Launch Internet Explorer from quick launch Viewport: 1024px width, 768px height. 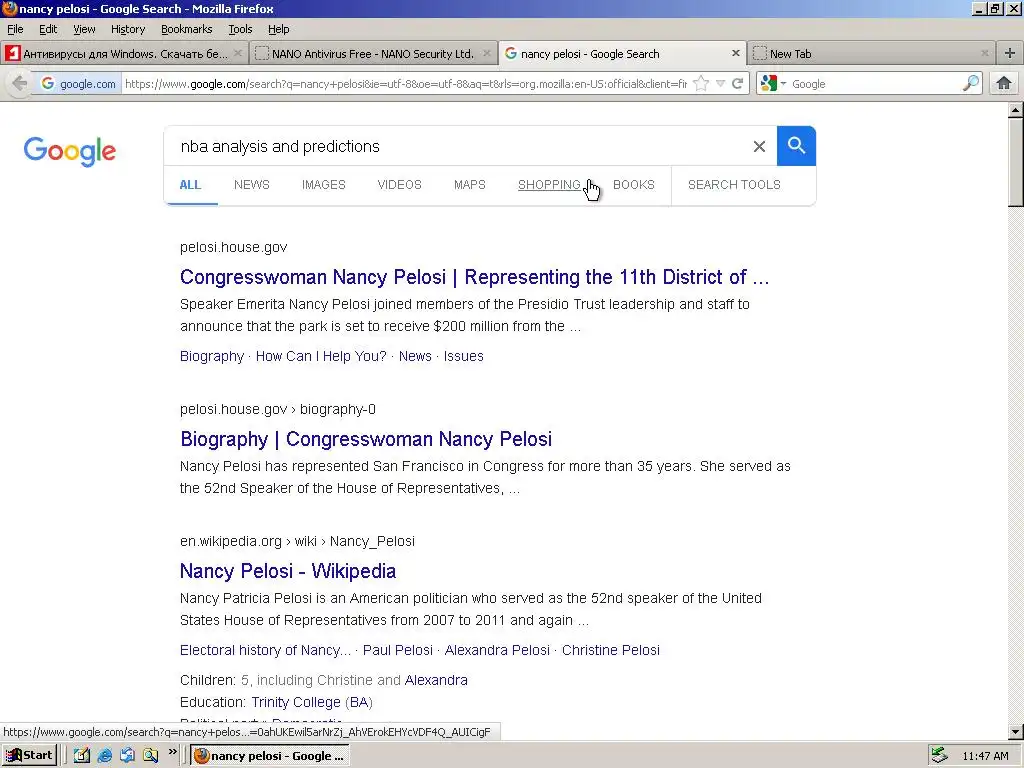[104, 756]
